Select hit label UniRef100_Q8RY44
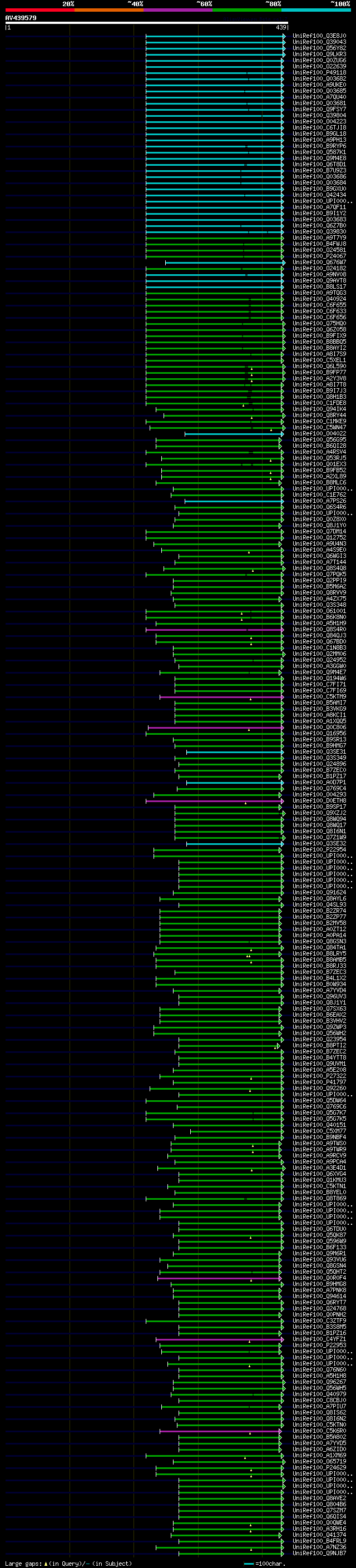This screenshot has width=356, height=1568. pos(319,415)
